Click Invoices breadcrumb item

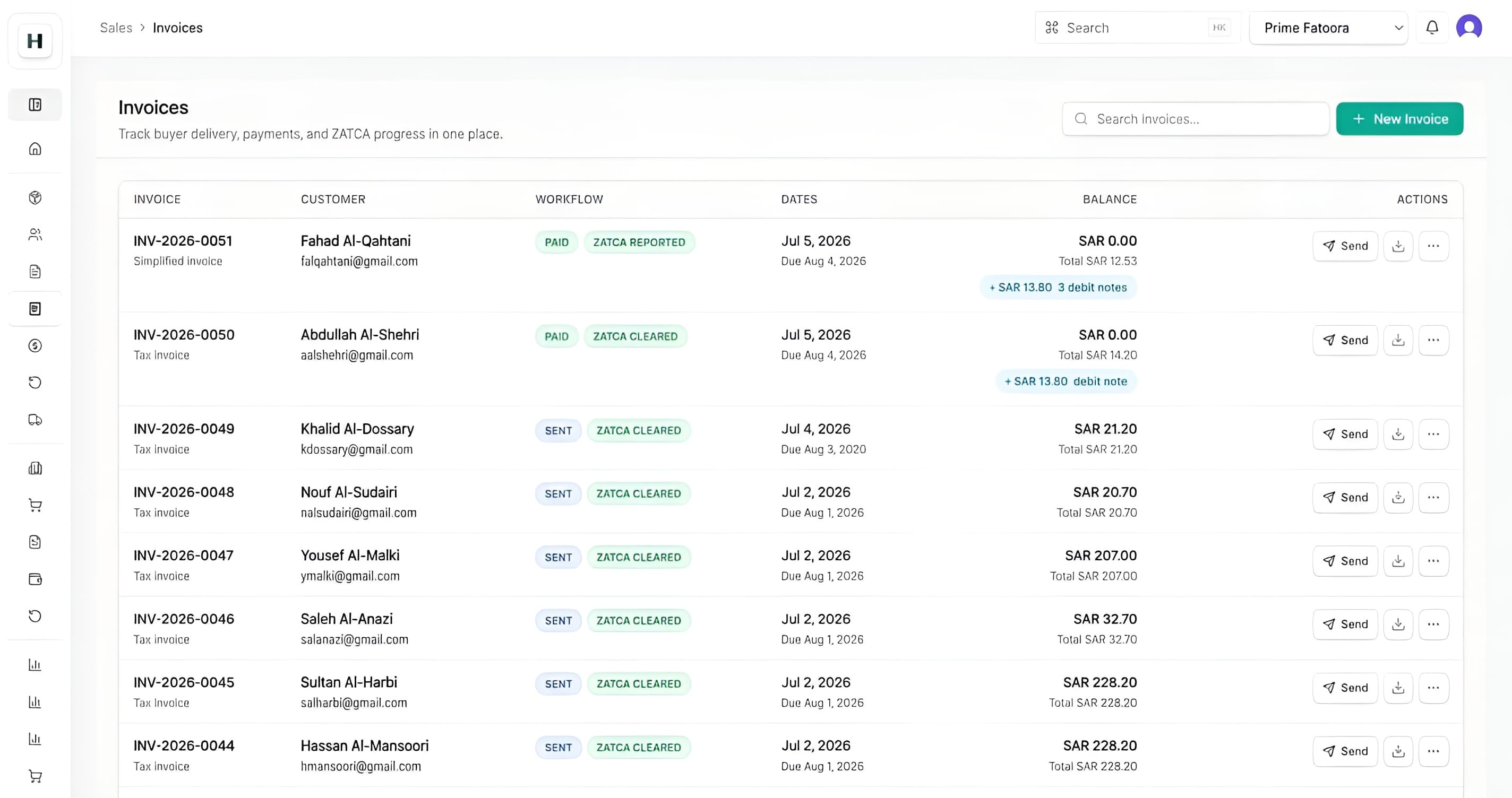point(178,28)
